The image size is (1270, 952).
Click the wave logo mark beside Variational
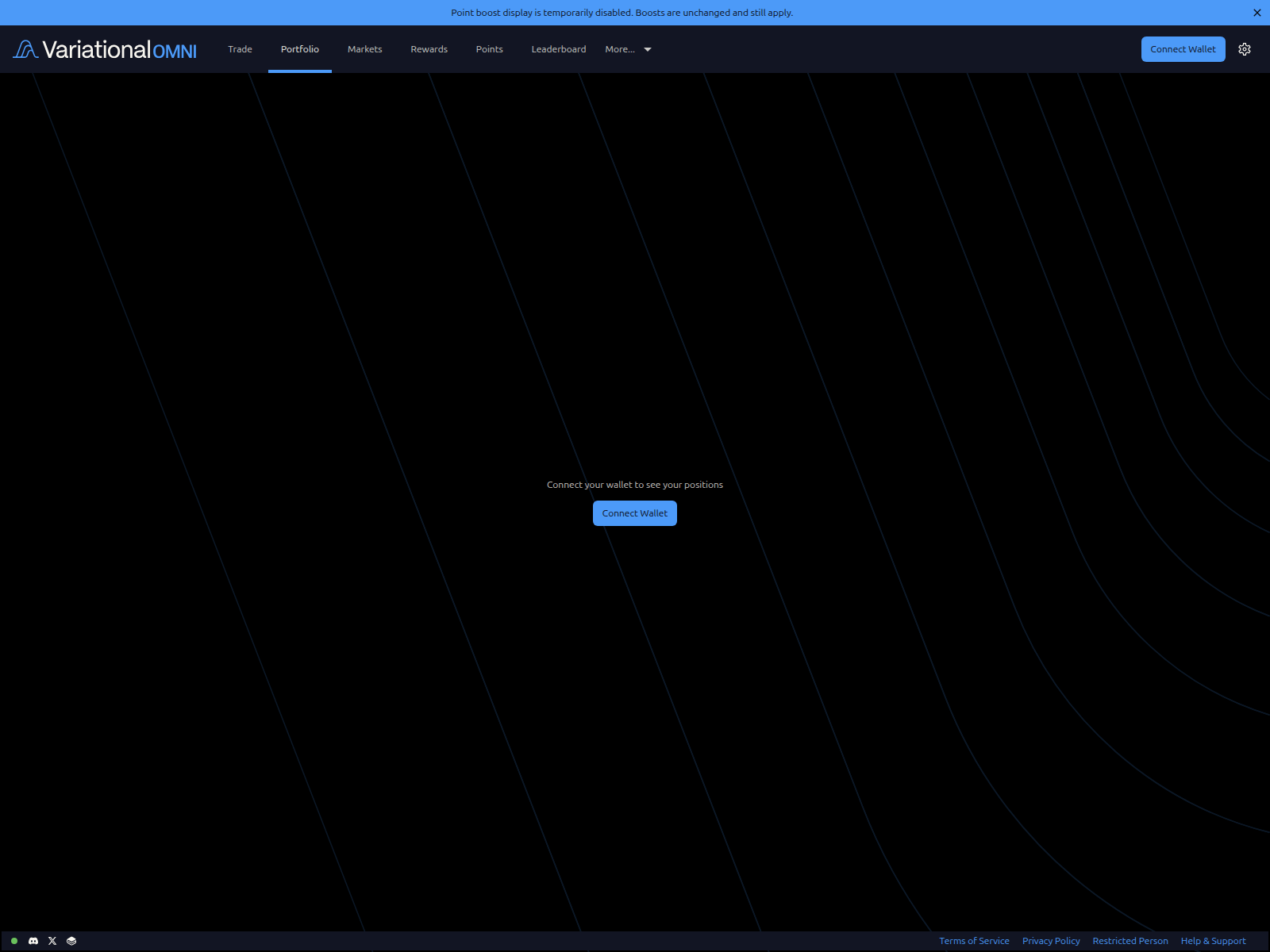25,48
